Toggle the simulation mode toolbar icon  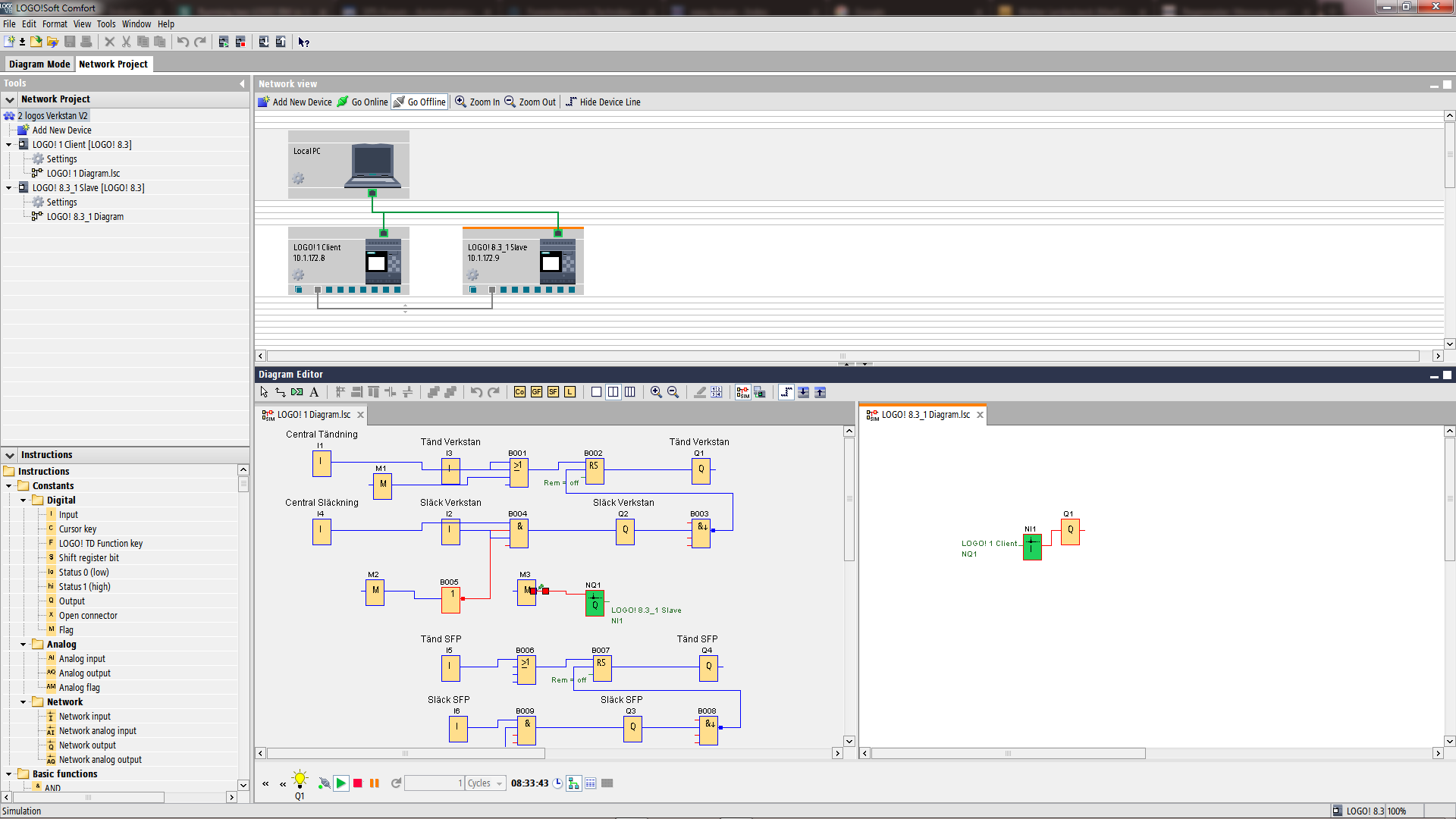coord(742,392)
